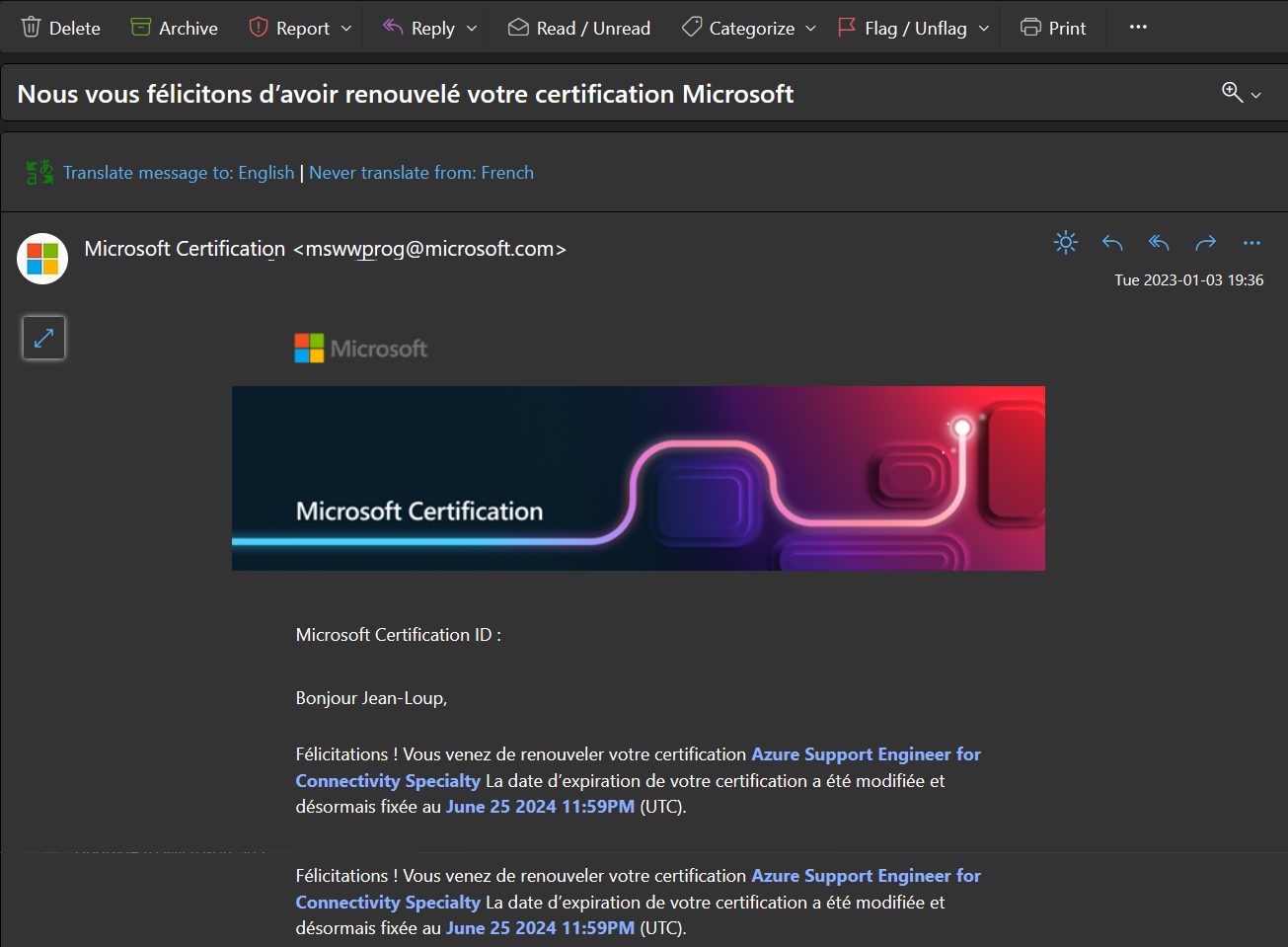Click the second Connectivity Specialty link

click(x=388, y=903)
